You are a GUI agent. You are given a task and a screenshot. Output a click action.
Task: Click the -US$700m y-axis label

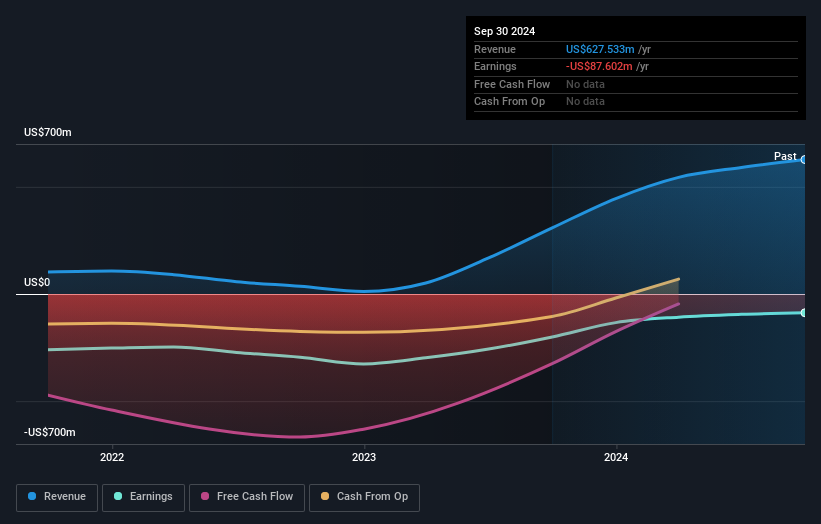[50, 432]
